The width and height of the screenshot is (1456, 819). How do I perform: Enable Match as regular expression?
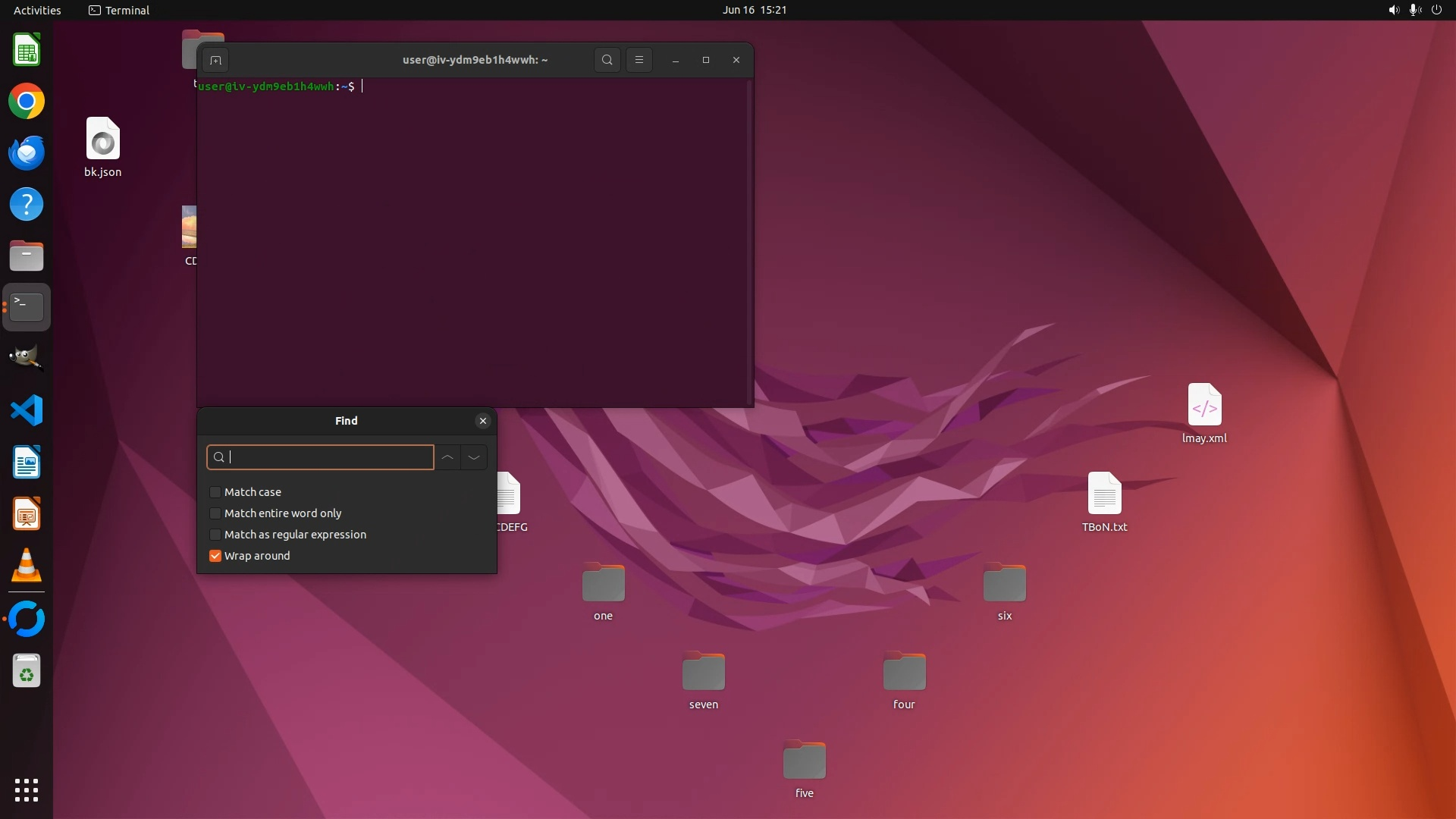215,535
